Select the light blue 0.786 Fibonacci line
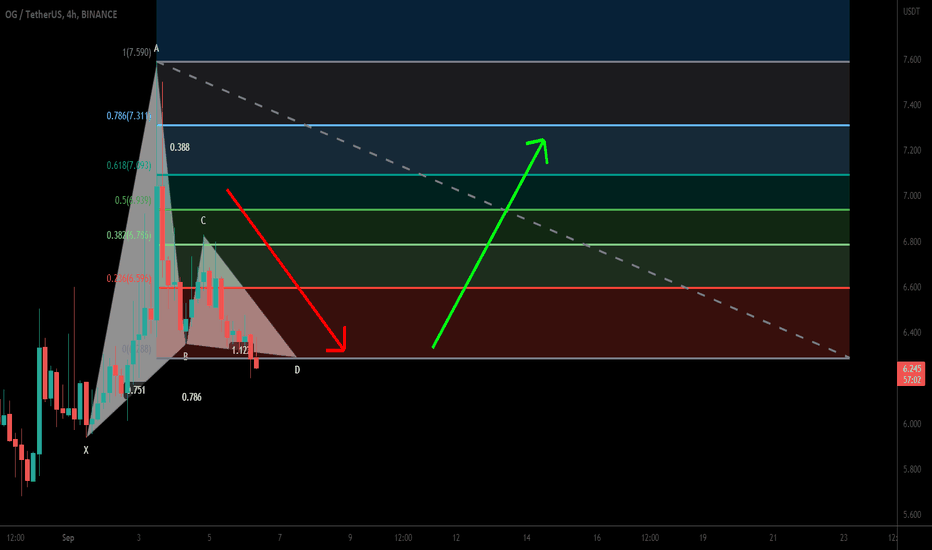This screenshot has width=932, height=550. [x=503, y=125]
